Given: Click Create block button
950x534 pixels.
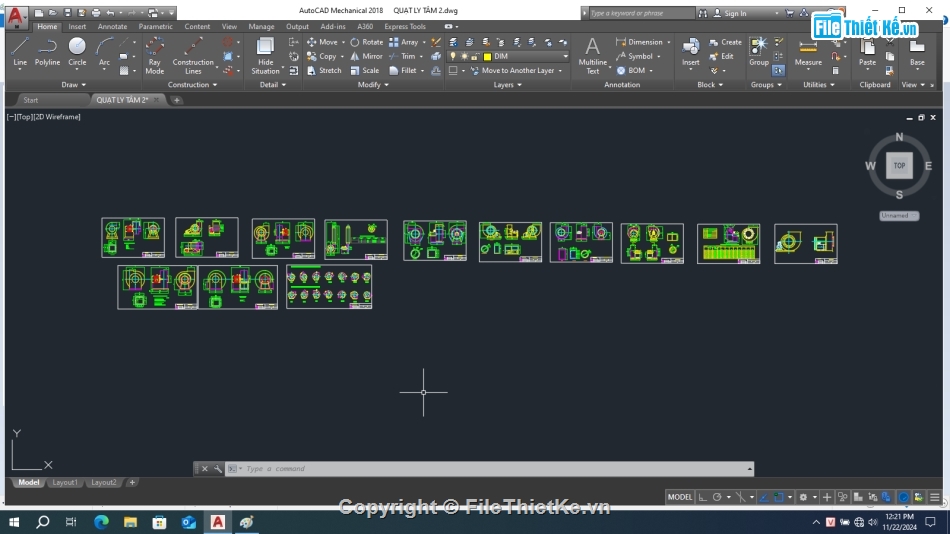Looking at the screenshot, I should (725, 42).
